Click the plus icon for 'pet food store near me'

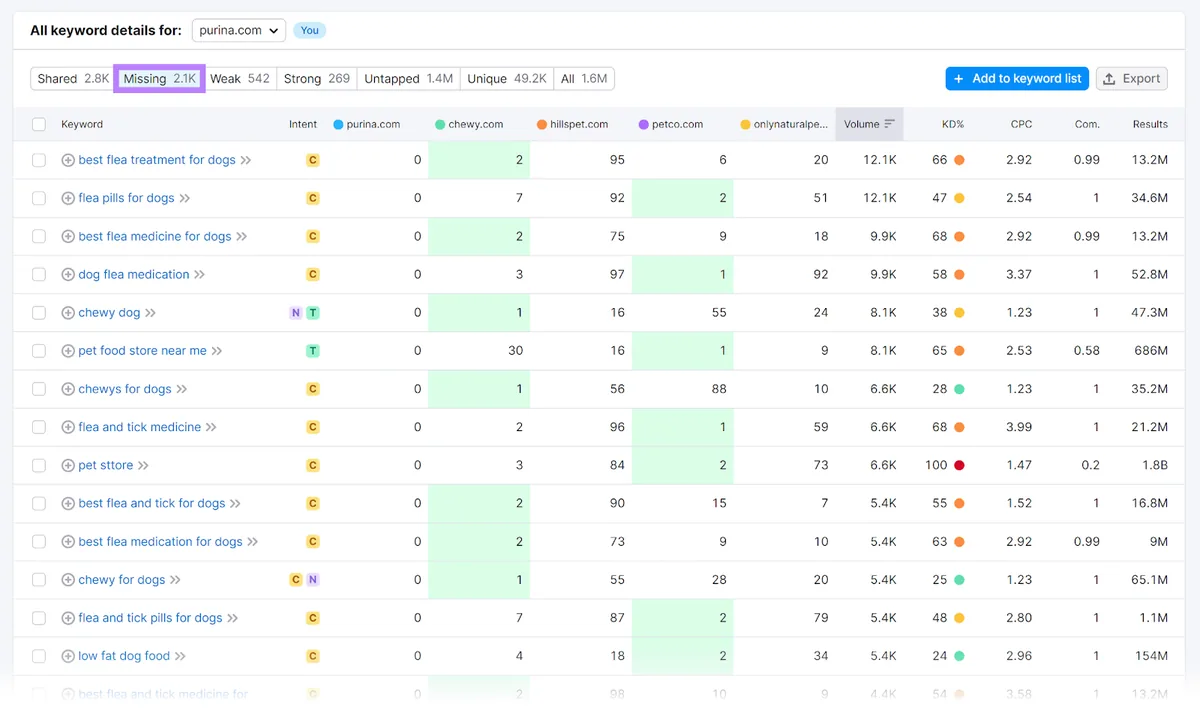click(68, 351)
